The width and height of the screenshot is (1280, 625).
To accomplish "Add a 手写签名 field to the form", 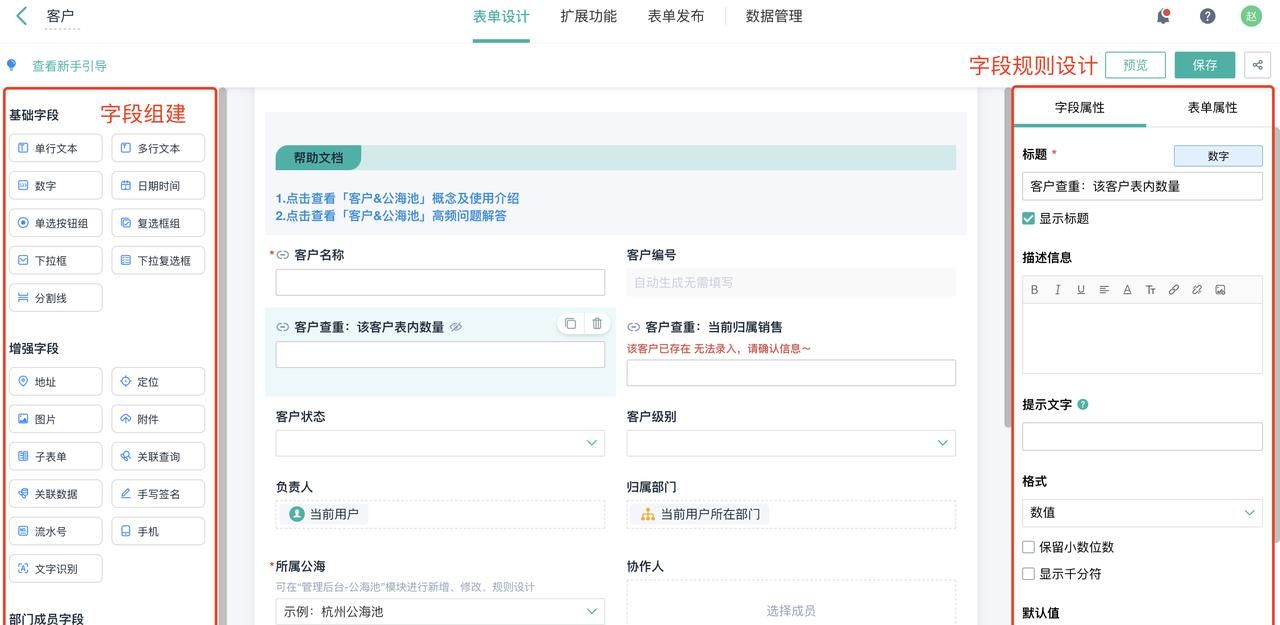I will coord(158,493).
